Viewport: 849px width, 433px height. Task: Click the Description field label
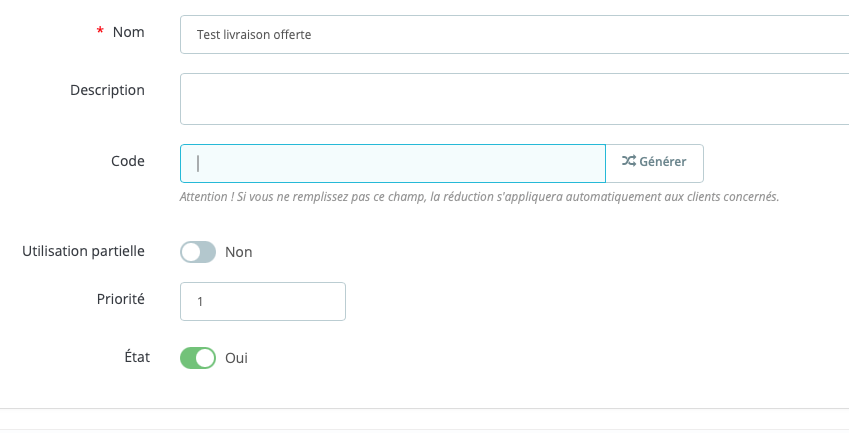(x=107, y=90)
